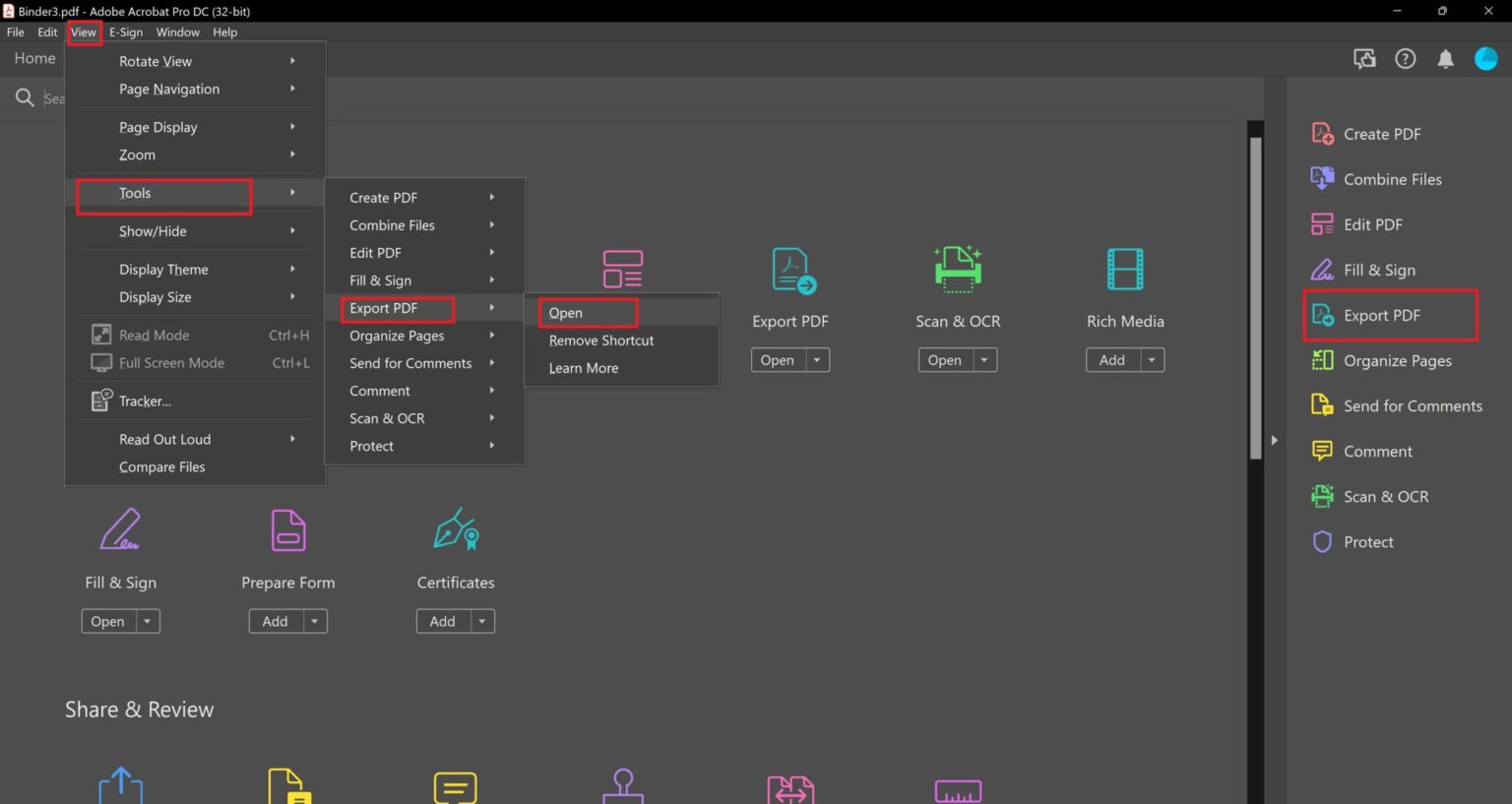The width and height of the screenshot is (1512, 804).
Task: Open dropdown arrow next to Certificates Add
Action: pyautogui.click(x=482, y=622)
